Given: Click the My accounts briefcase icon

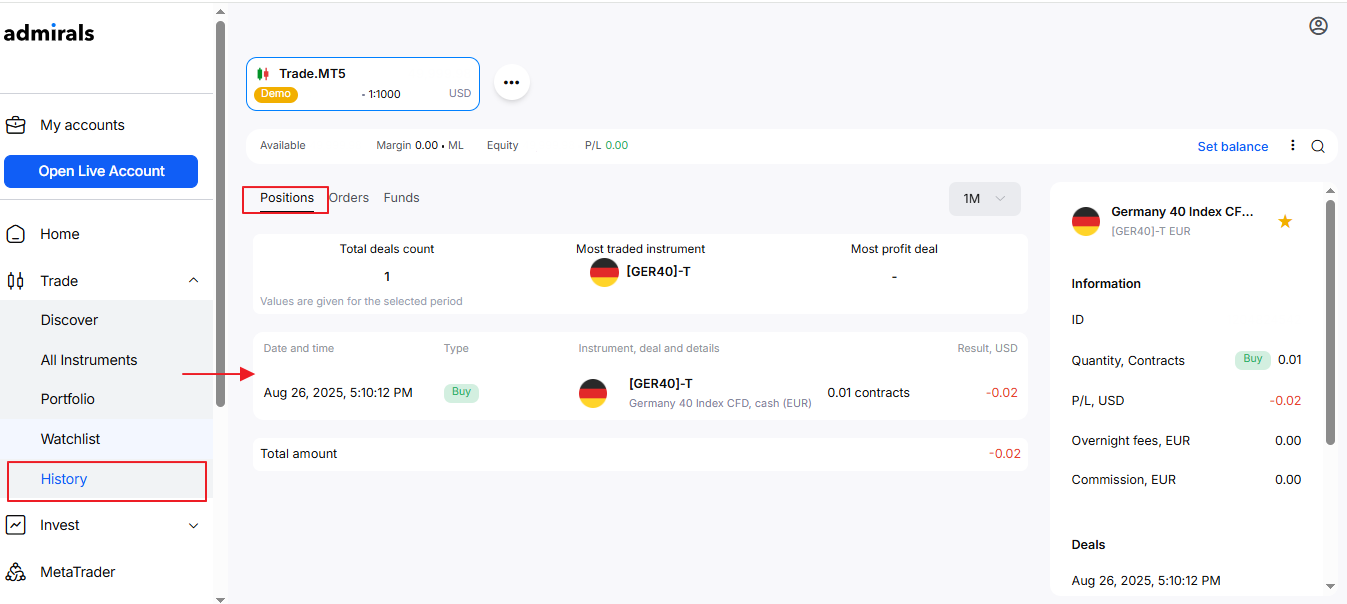Looking at the screenshot, I should click(x=16, y=125).
